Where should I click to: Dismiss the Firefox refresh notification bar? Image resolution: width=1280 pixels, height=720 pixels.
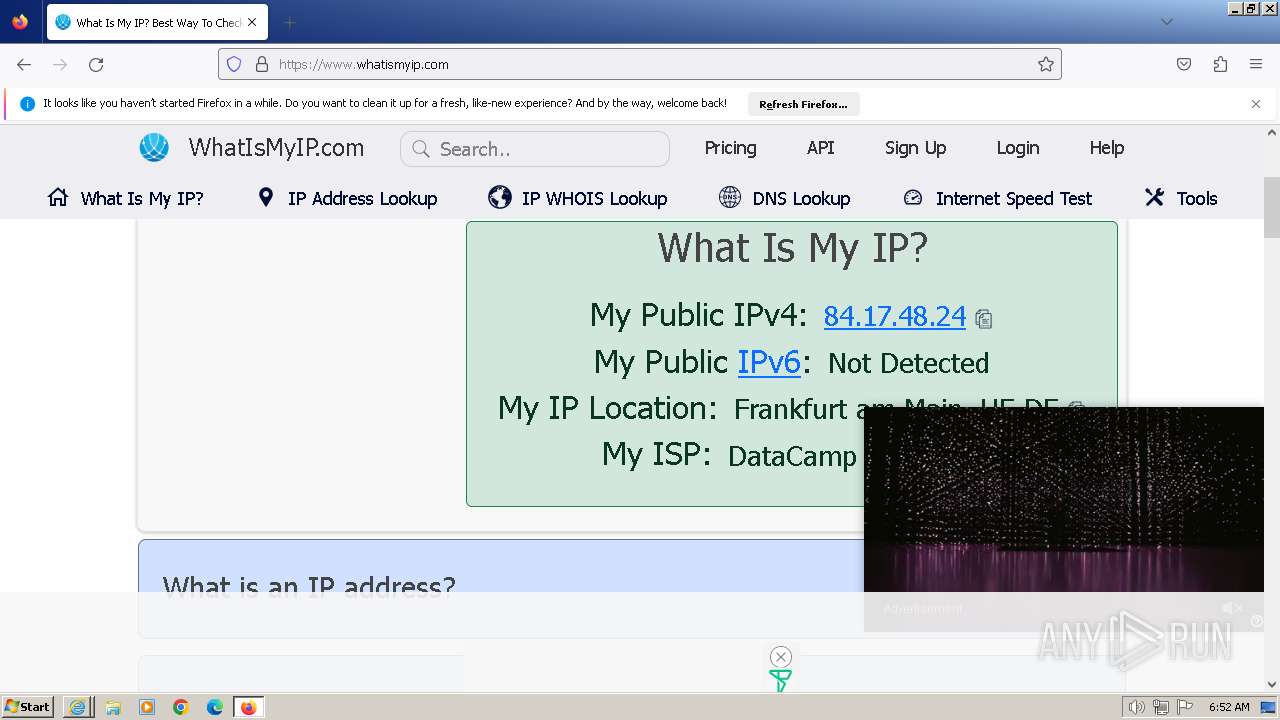pyautogui.click(x=1256, y=103)
